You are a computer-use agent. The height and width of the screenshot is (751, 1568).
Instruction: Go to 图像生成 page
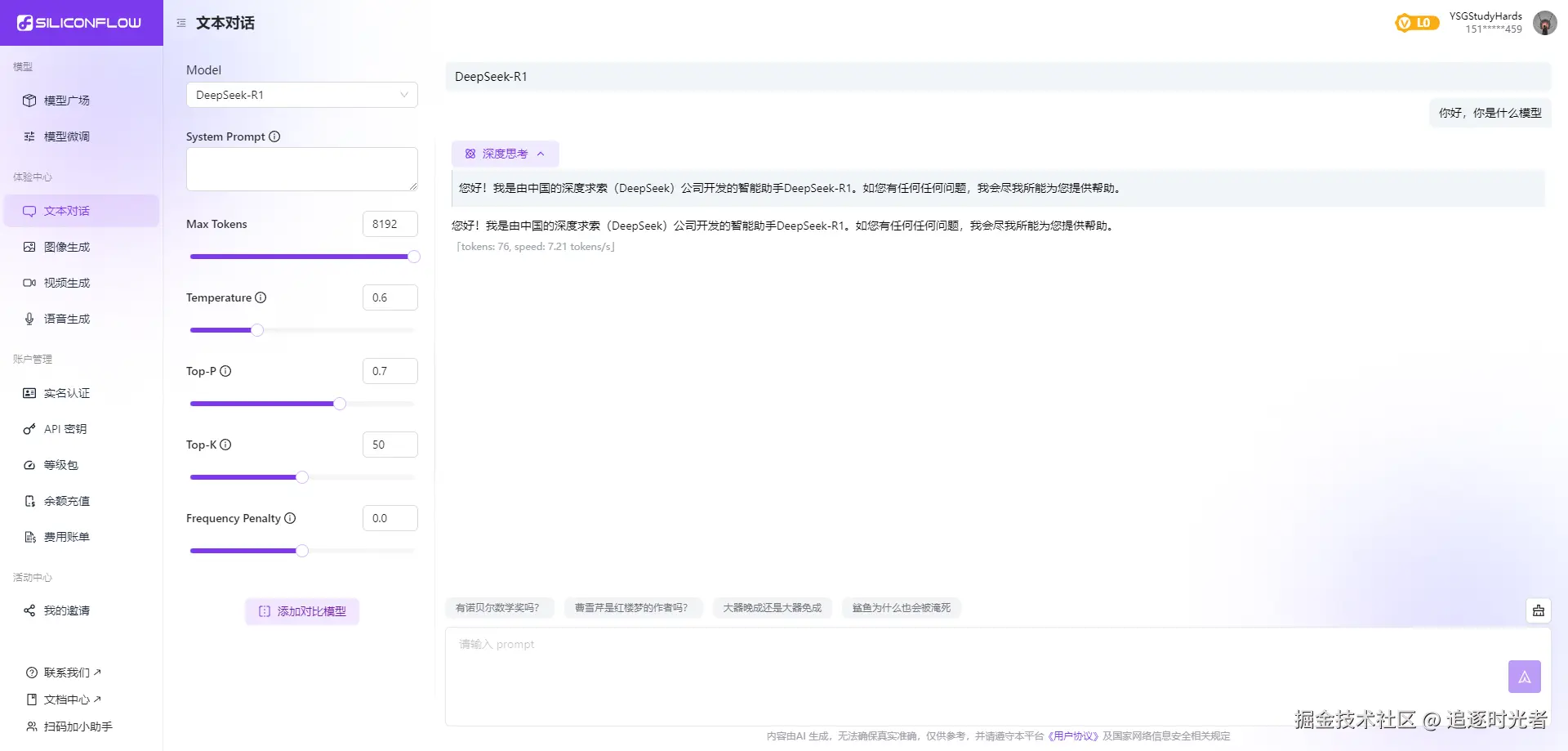click(x=81, y=247)
